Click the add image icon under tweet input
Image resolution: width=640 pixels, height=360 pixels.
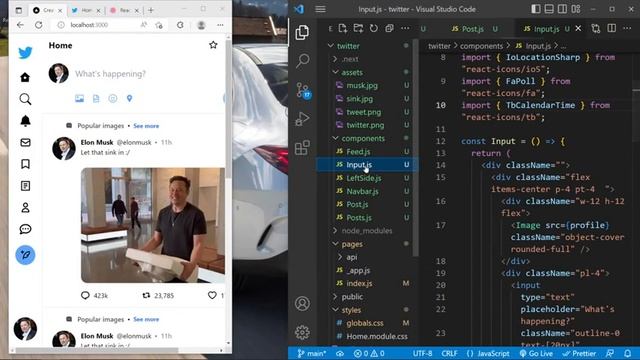(x=80, y=98)
